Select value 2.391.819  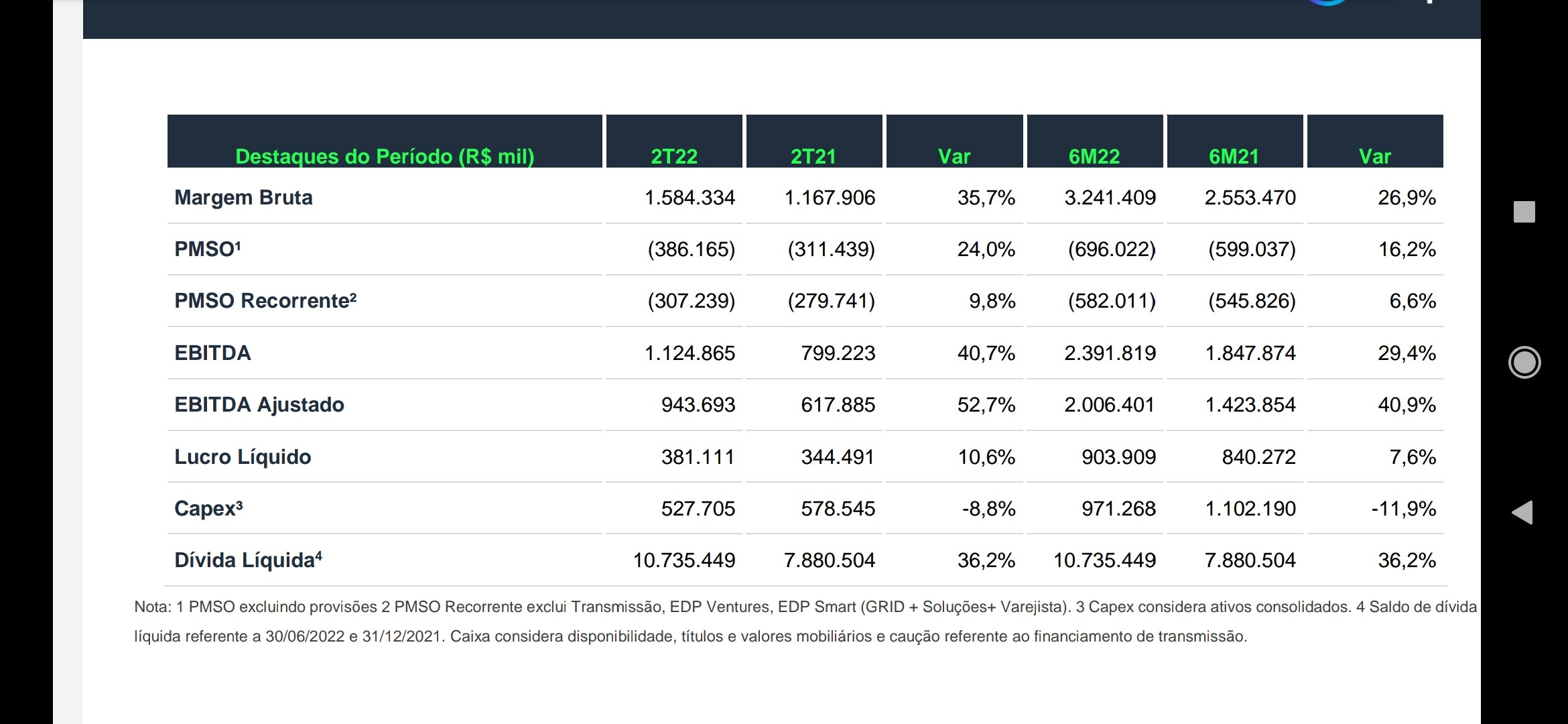tap(1110, 353)
